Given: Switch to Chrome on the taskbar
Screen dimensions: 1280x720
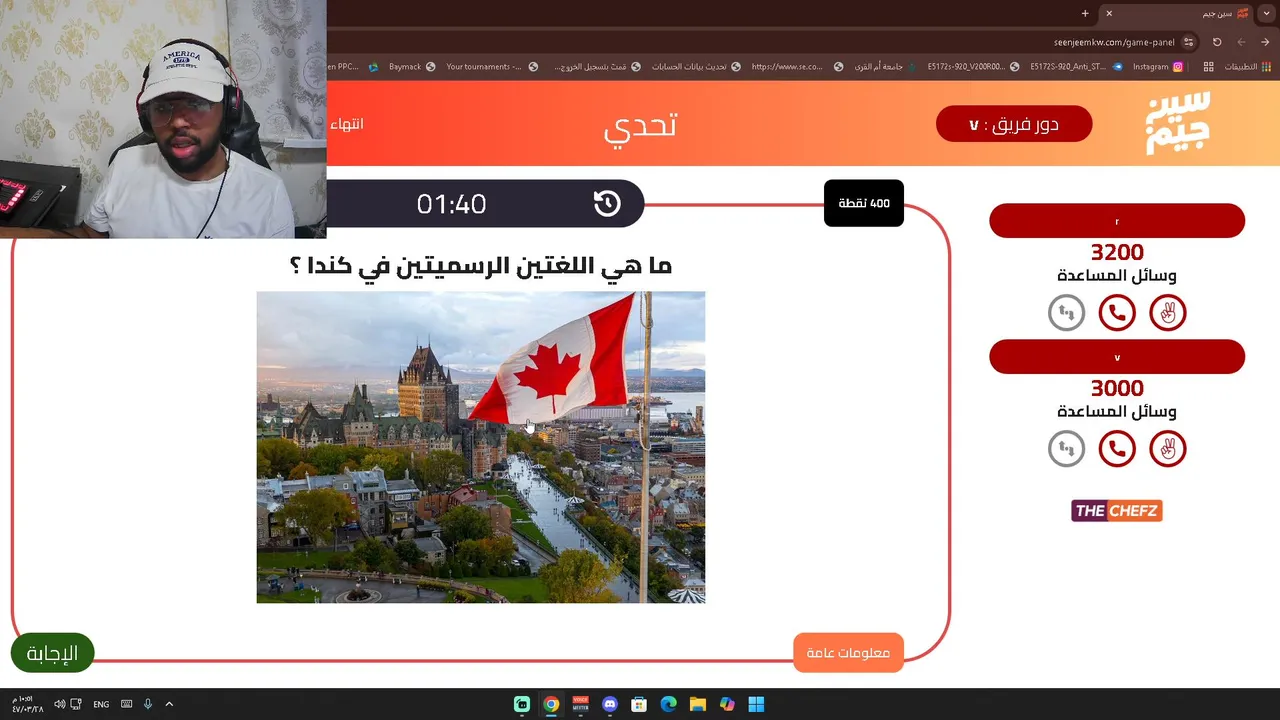Looking at the screenshot, I should pyautogui.click(x=551, y=704).
